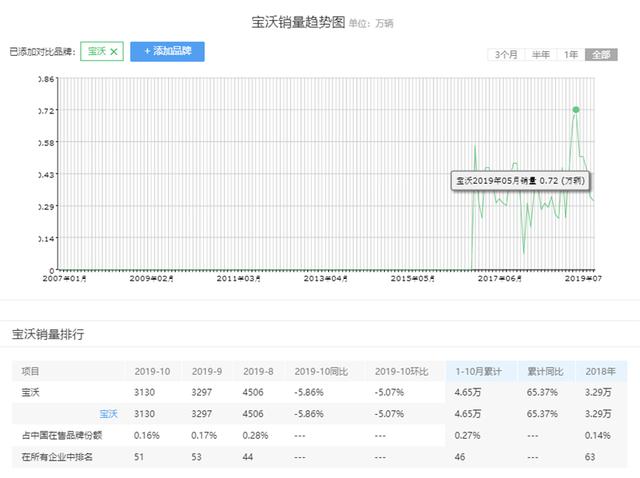The height and width of the screenshot is (478, 640).
Task: Click the 2019-10同比 column header
Action: tap(321, 371)
